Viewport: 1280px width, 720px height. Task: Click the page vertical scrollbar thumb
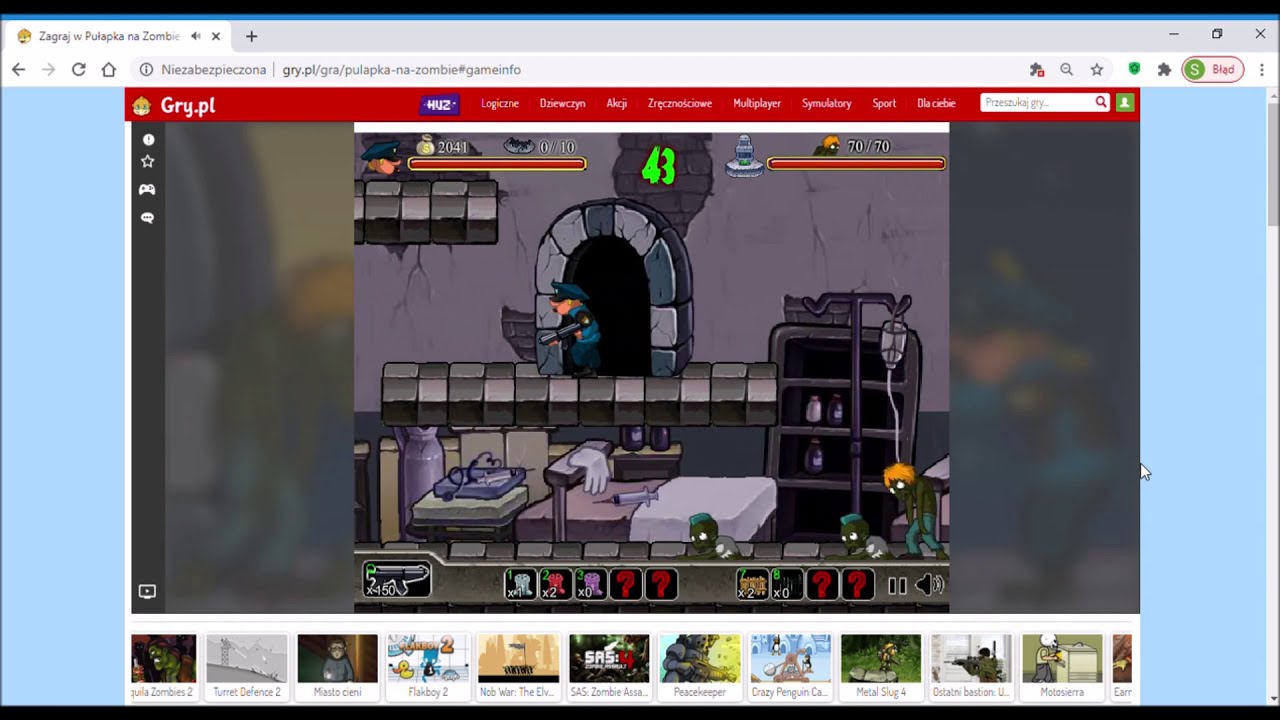pos(1273,163)
